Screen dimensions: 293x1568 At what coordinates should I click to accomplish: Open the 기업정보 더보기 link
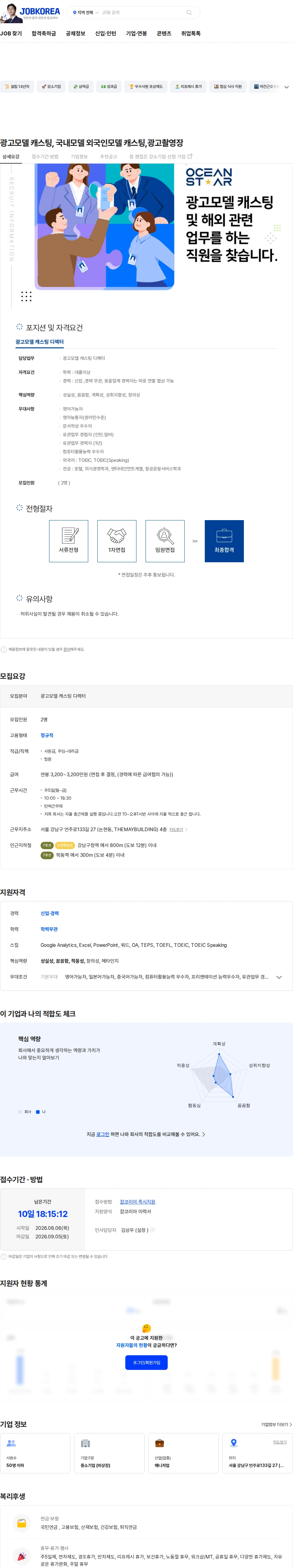click(277, 1424)
